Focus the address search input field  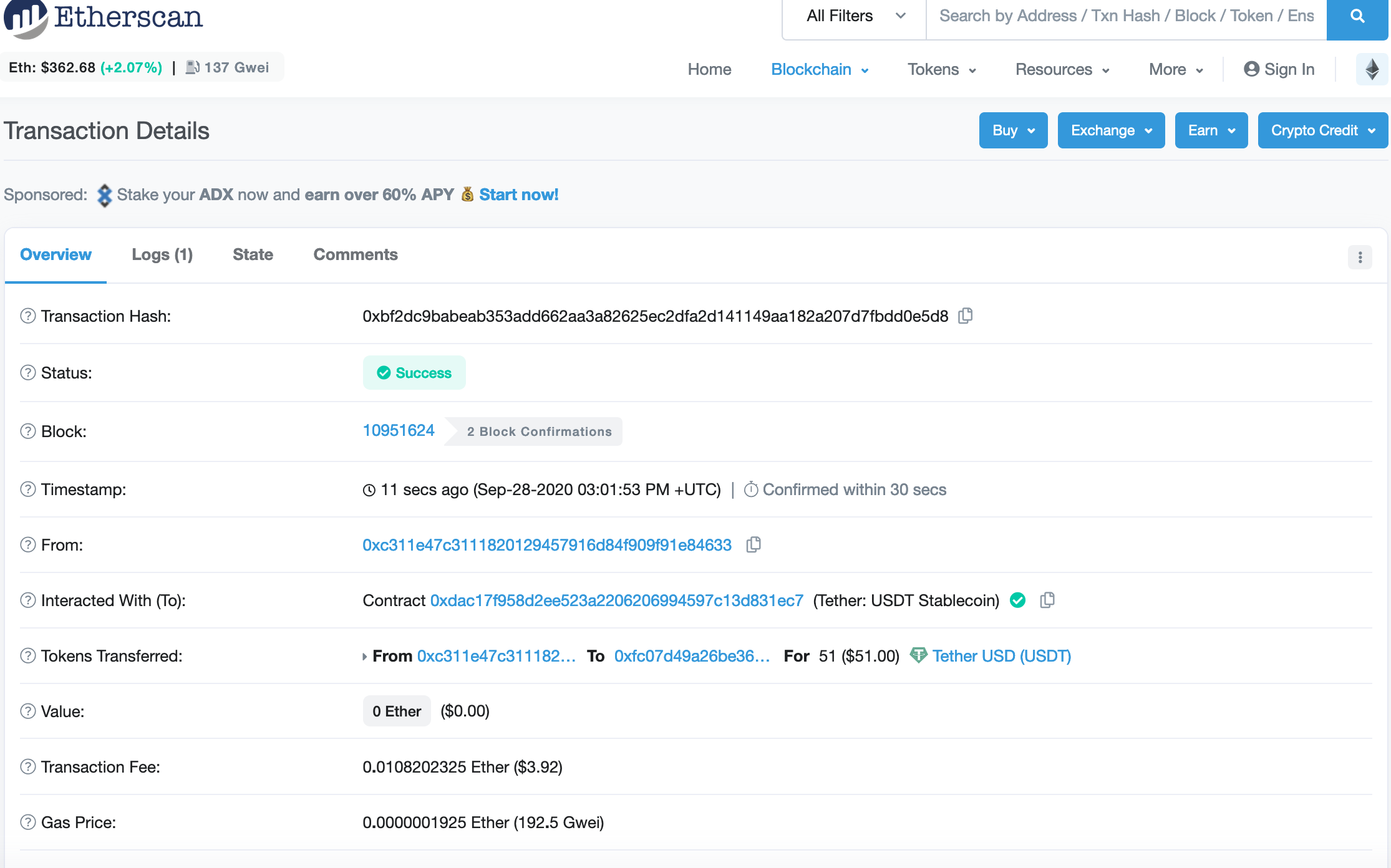tap(1126, 17)
